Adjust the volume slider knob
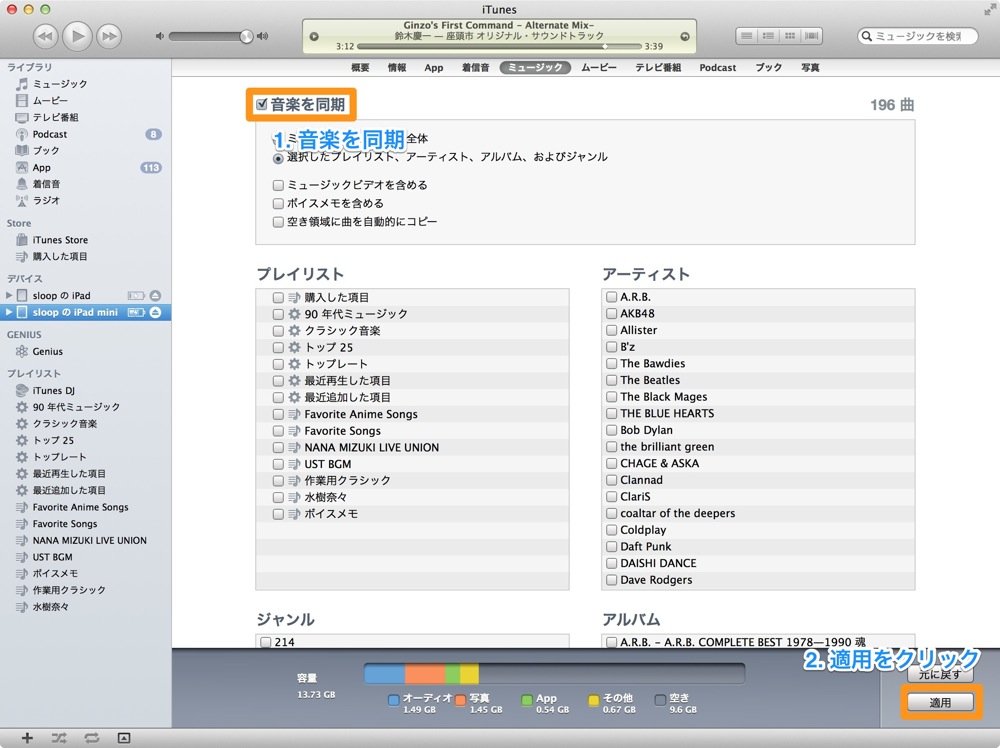 pyautogui.click(x=246, y=36)
